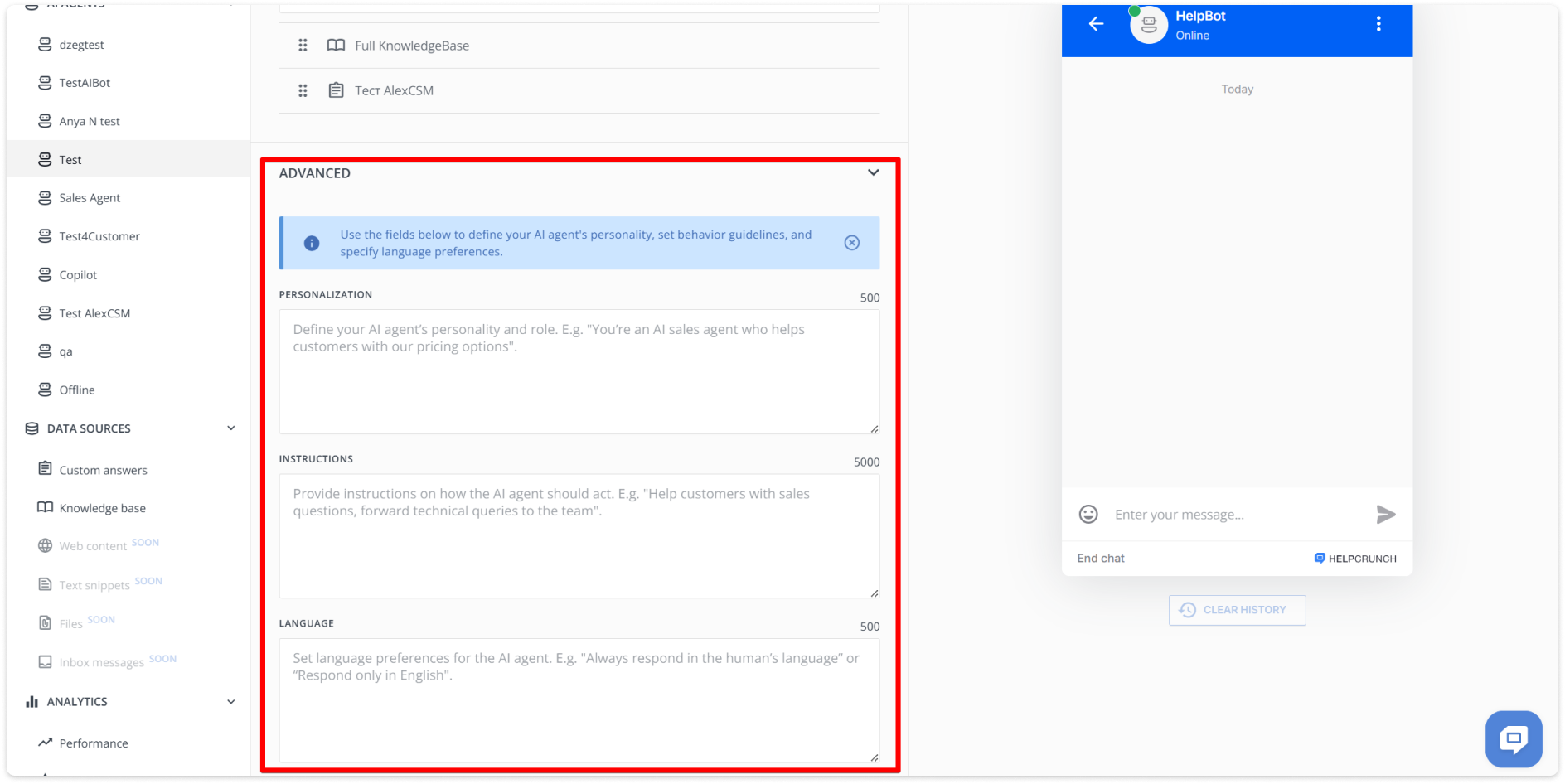
Task: Collapse DATA SOURCES in the sidebar
Action: tap(230, 428)
